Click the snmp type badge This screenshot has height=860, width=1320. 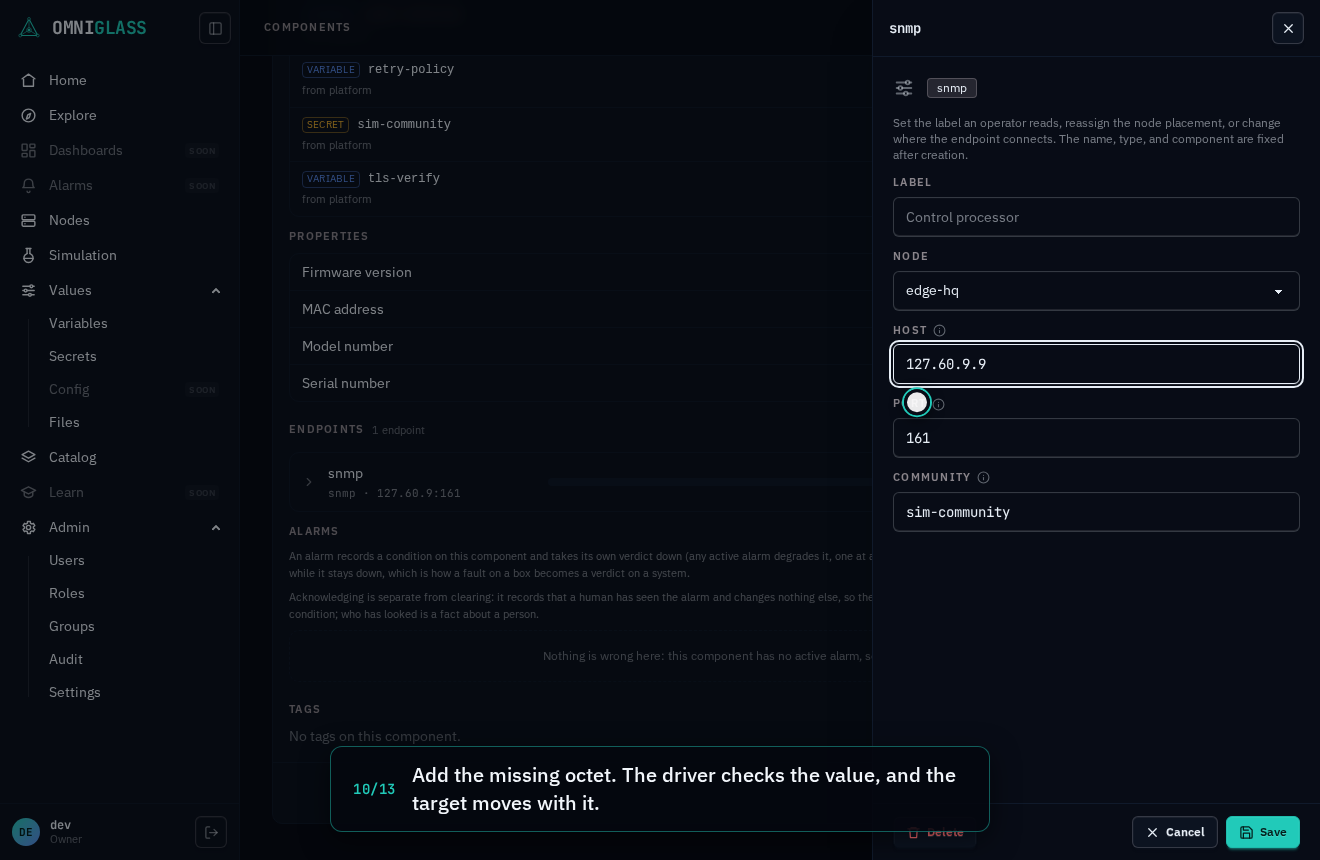coord(952,88)
